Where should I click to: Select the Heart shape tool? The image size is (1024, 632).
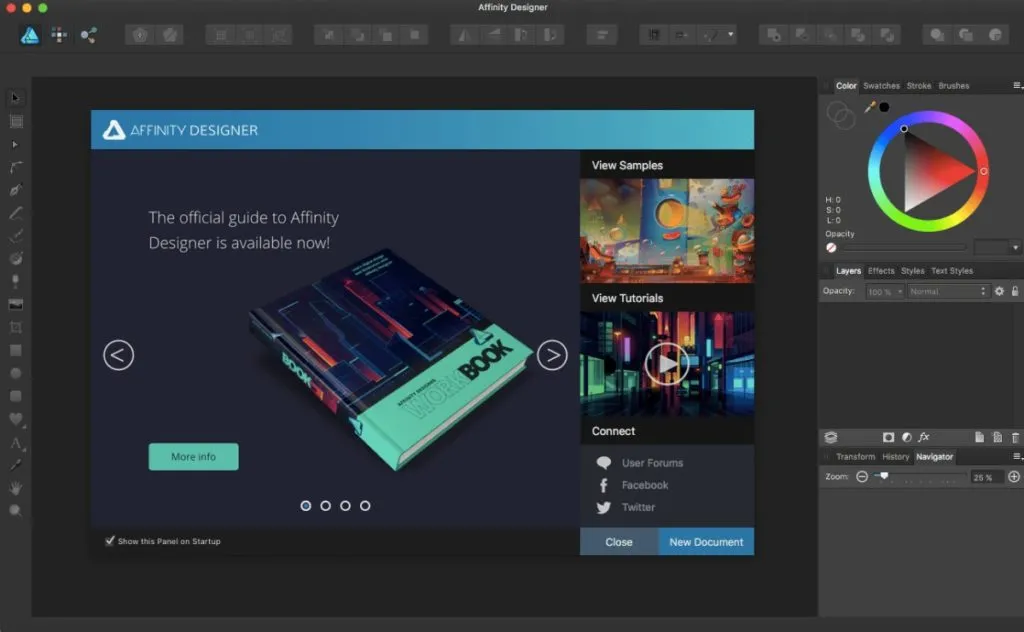[16, 419]
